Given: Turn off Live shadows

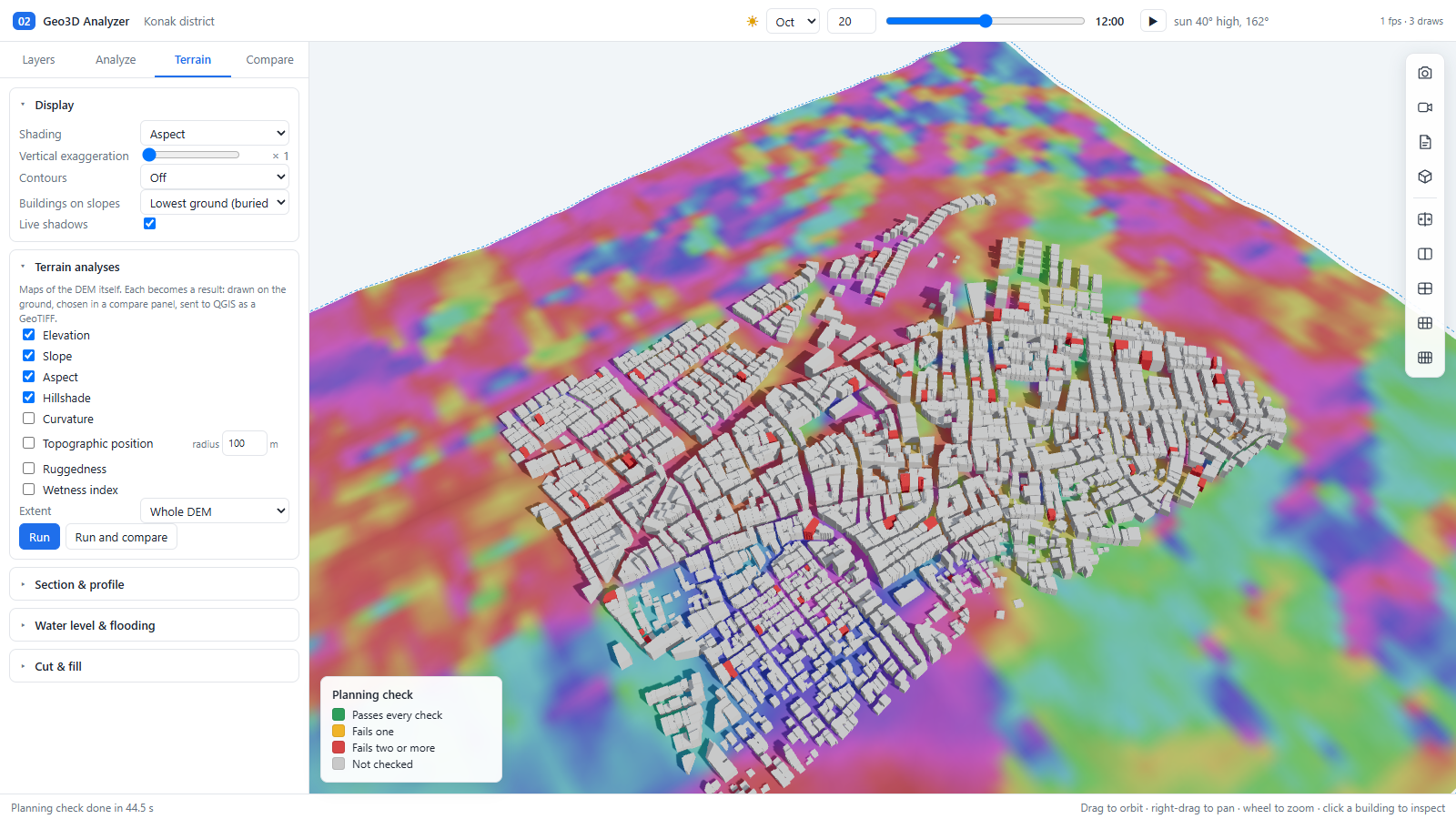Looking at the screenshot, I should 150,224.
